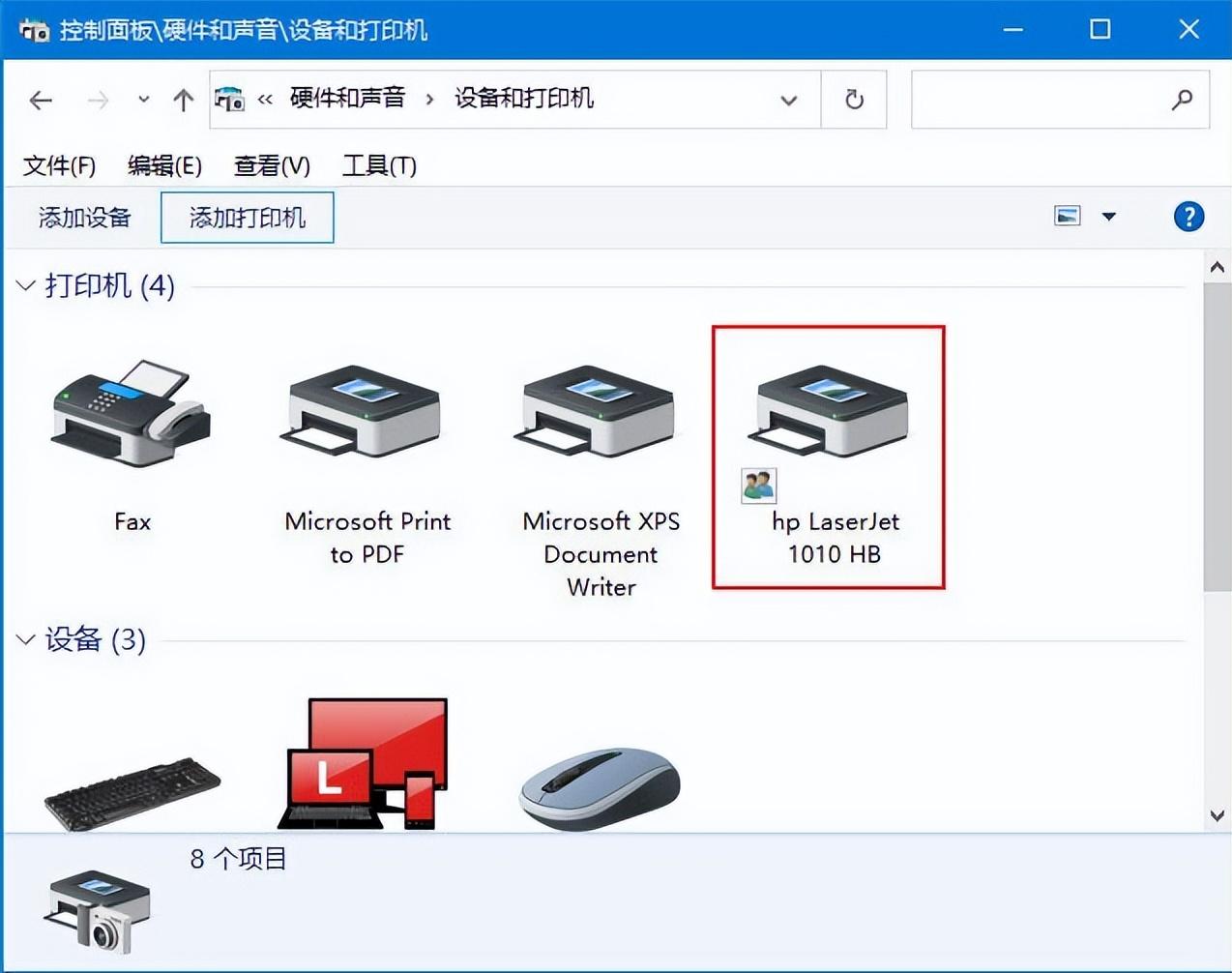The height and width of the screenshot is (973, 1232).
Task: Click the 添加设备 toolbar button
Action: click(x=84, y=217)
